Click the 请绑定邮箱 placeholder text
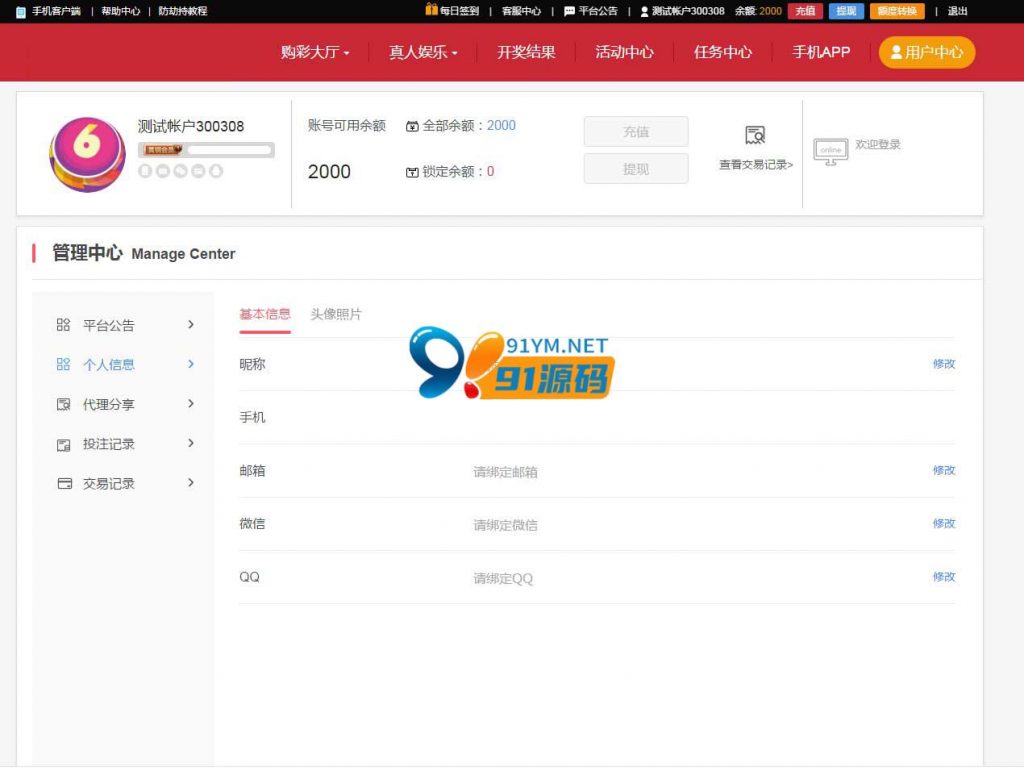This screenshot has height=771, width=1024. 505,472
